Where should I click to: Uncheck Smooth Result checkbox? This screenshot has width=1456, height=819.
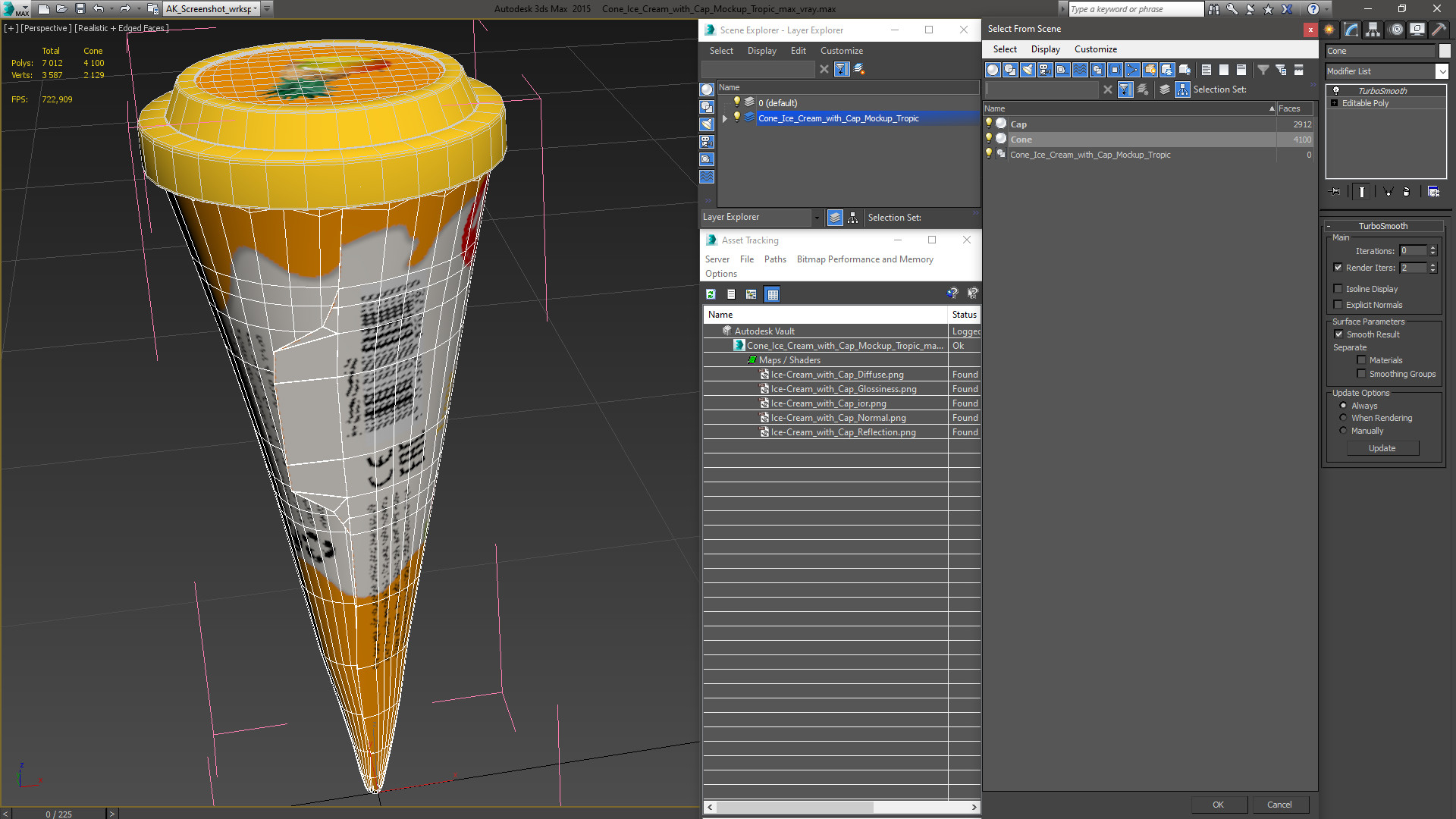[1338, 334]
